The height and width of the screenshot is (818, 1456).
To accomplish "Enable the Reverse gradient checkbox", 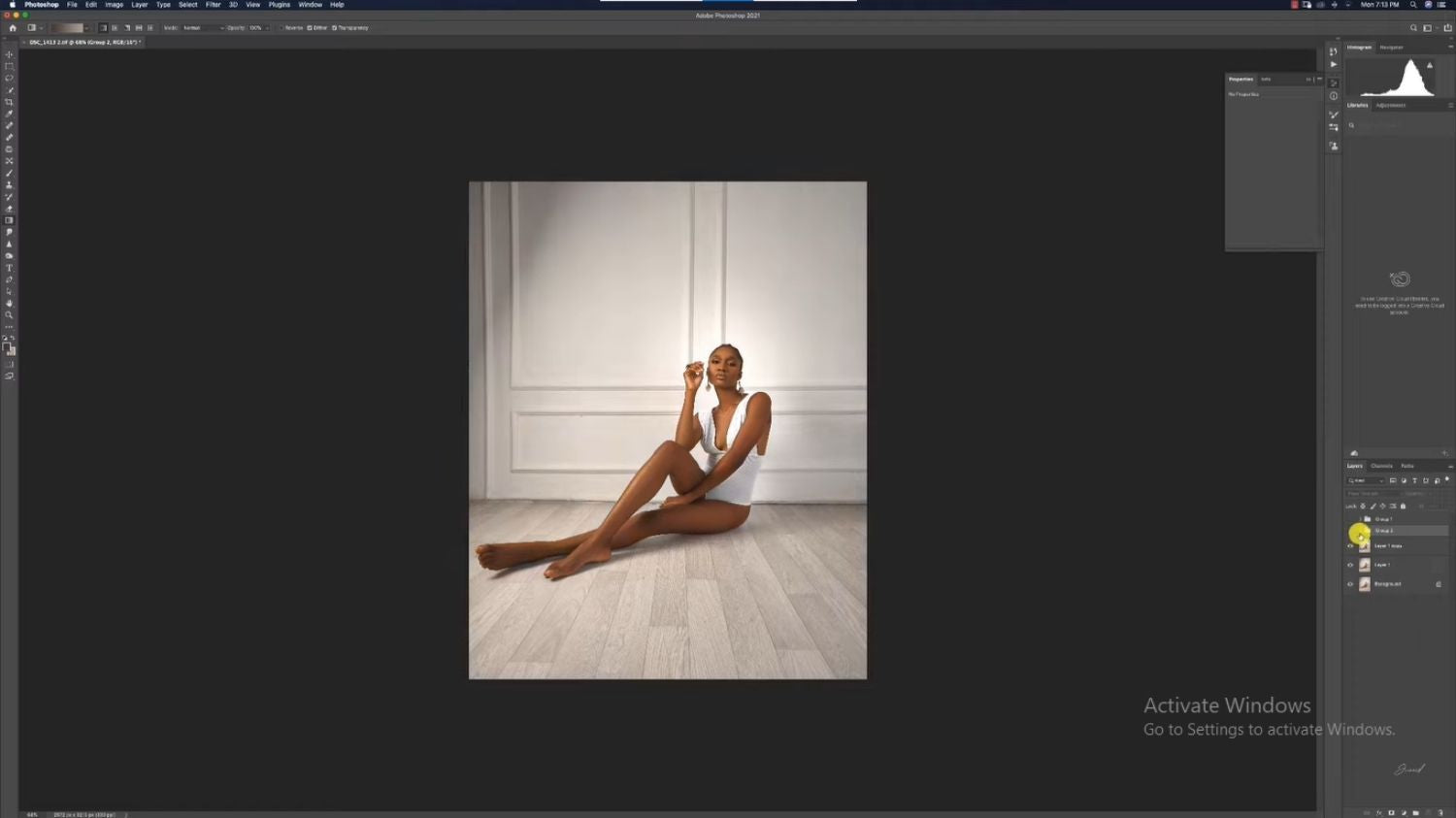I will pyautogui.click(x=280, y=27).
